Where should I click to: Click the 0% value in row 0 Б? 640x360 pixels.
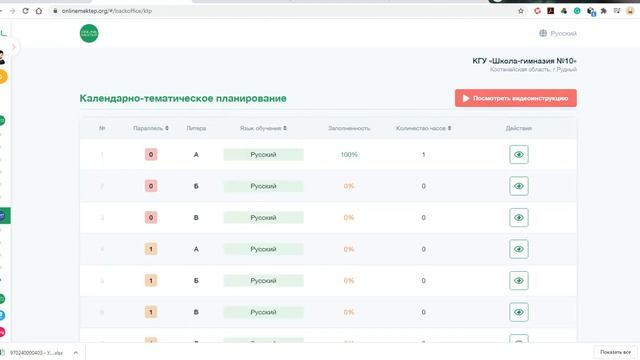(x=349, y=186)
